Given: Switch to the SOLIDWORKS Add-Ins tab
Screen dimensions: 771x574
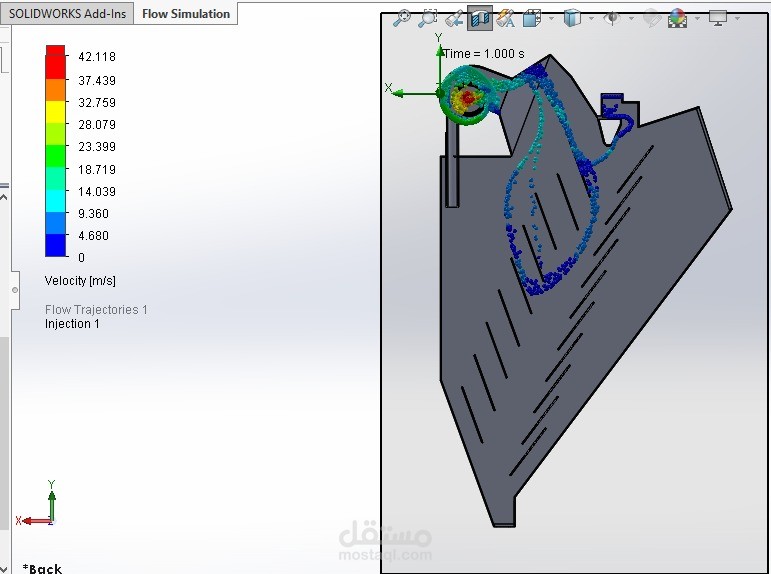Looking at the screenshot, I should click(67, 14).
